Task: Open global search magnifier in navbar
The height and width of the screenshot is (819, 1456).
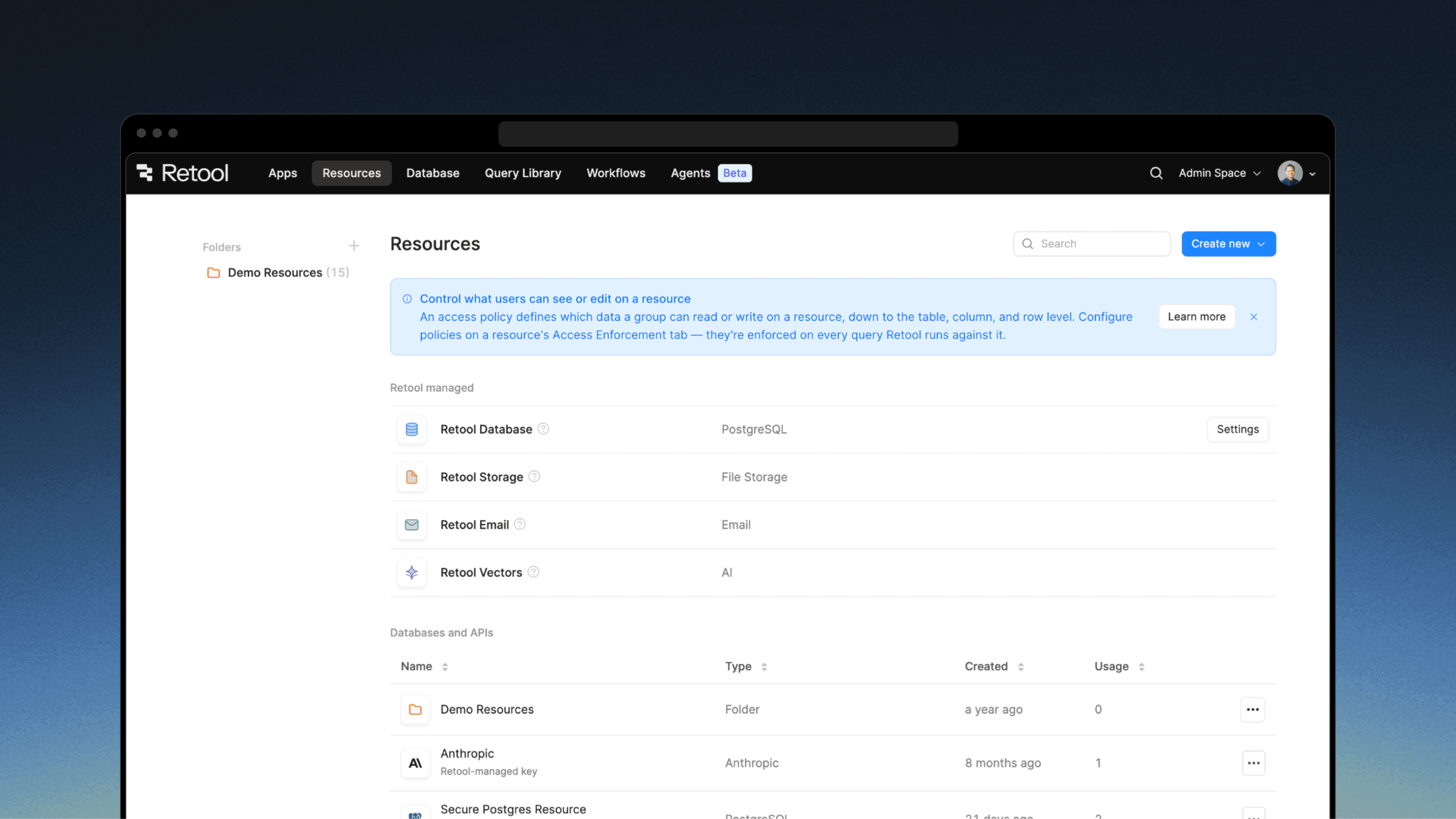Action: (x=1156, y=173)
